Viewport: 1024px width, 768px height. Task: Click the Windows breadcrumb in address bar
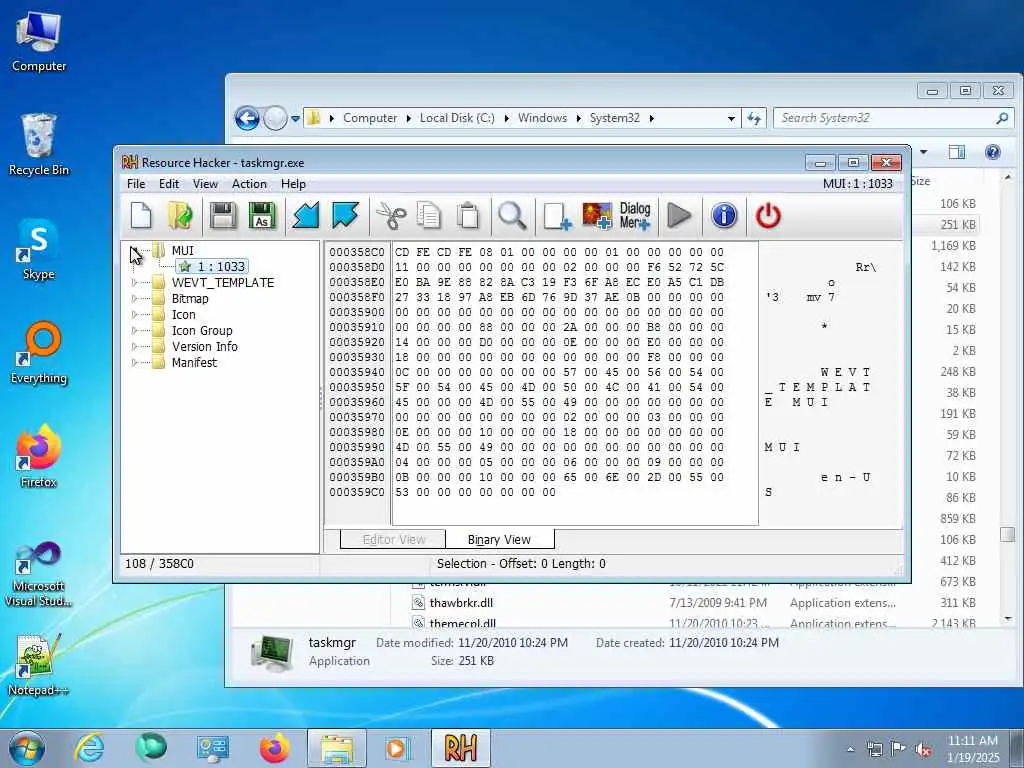point(542,118)
